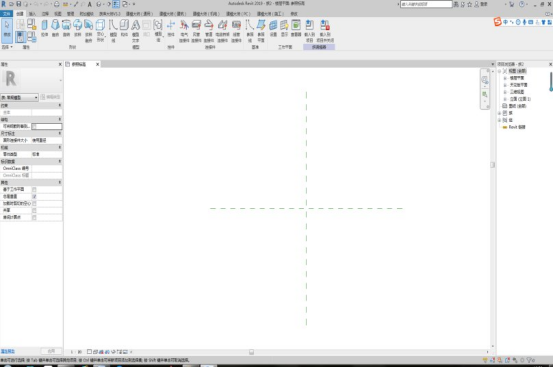Viewport: 554px width, 368px height.
Task: Expand Floor Plans (楼层平面) in project browser
Action: 505,78
